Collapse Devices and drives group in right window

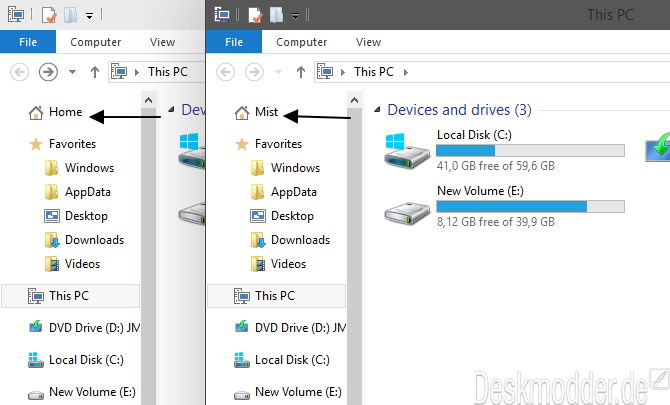tap(377, 110)
